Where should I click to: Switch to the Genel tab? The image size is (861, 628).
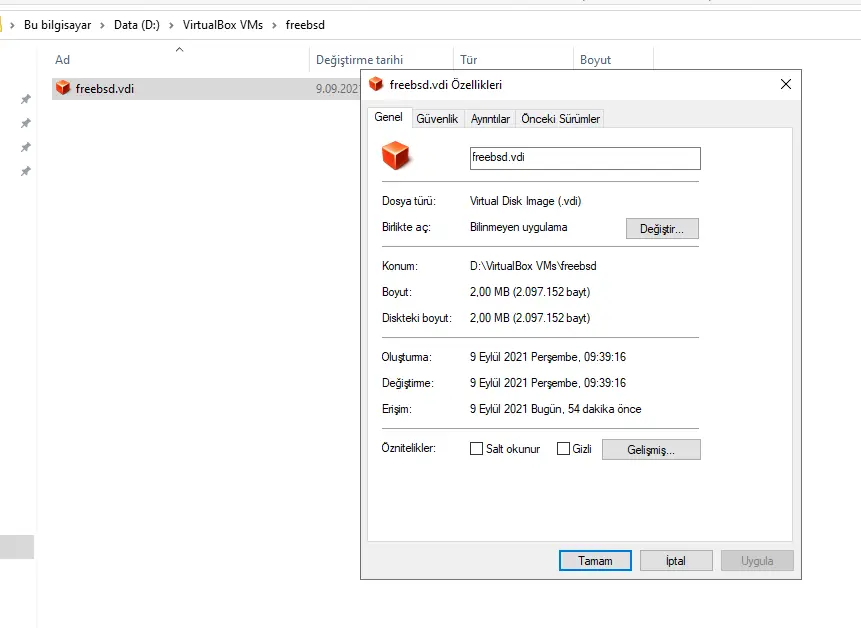pyautogui.click(x=389, y=117)
